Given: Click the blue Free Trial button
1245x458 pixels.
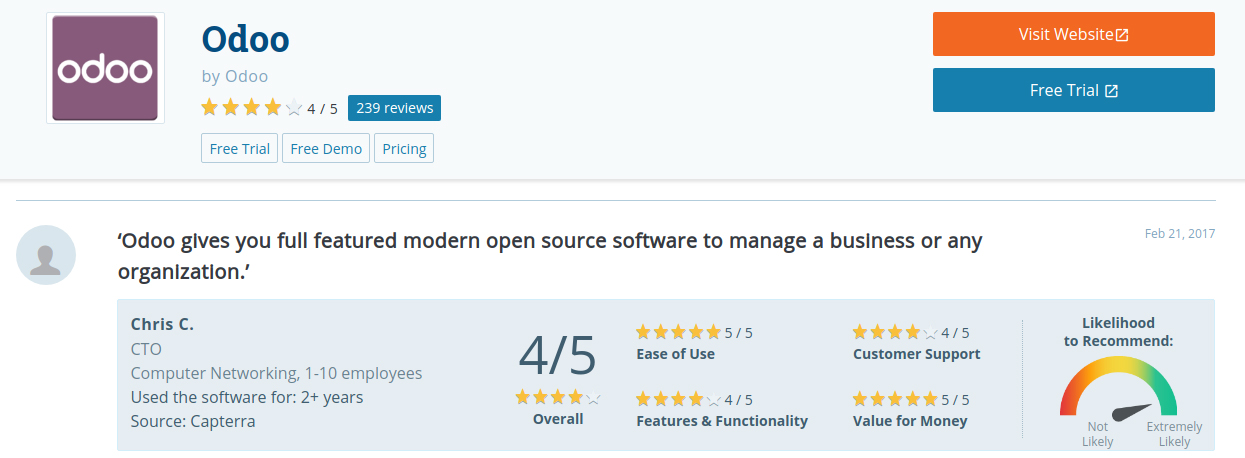Looking at the screenshot, I should (1073, 90).
